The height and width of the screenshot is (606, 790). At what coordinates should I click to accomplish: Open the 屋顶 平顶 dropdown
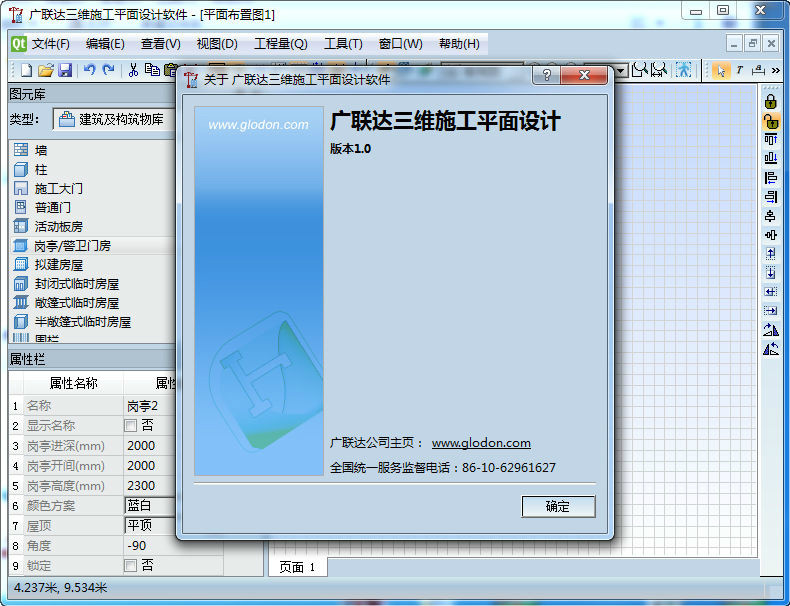(x=150, y=525)
